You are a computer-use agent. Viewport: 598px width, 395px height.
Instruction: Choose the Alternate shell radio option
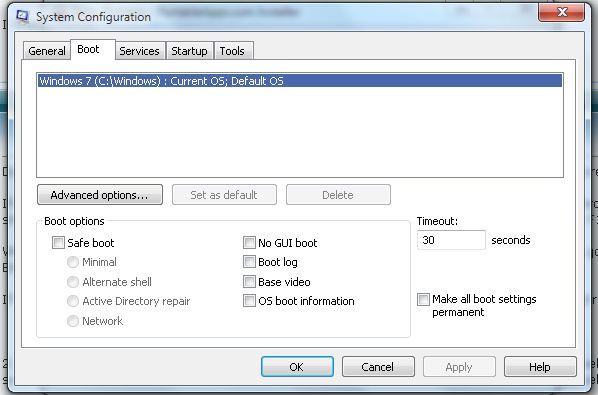(72, 282)
